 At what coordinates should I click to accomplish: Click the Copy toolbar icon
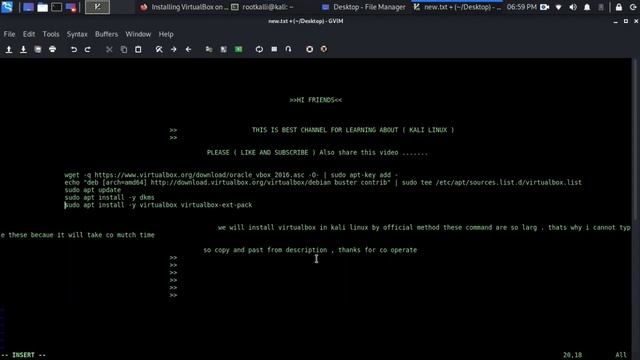coord(124,49)
